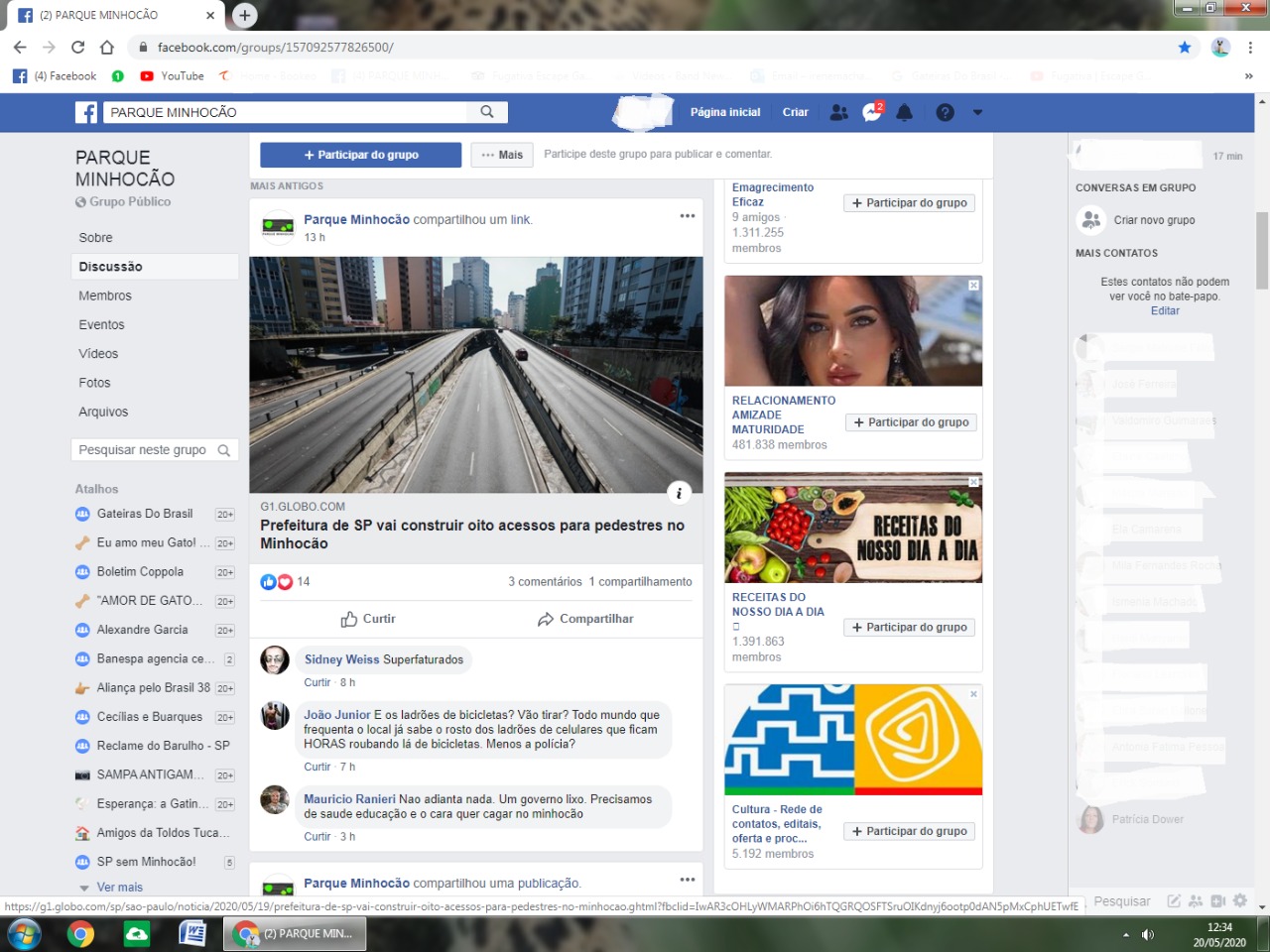Open reactions count 14
This screenshot has height=952, width=1270.
304,582
